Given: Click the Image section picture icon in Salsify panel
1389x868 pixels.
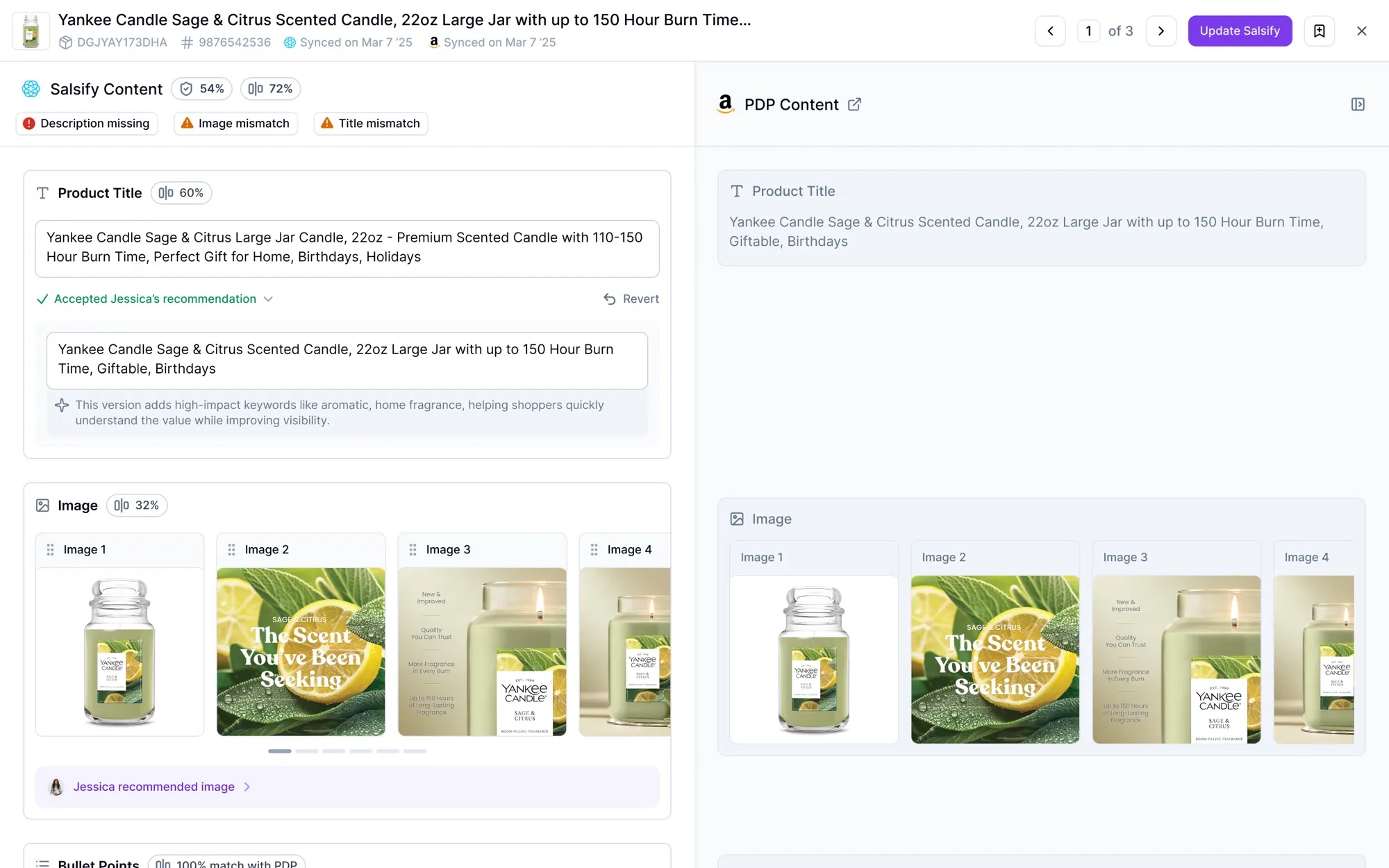Looking at the screenshot, I should [42, 506].
